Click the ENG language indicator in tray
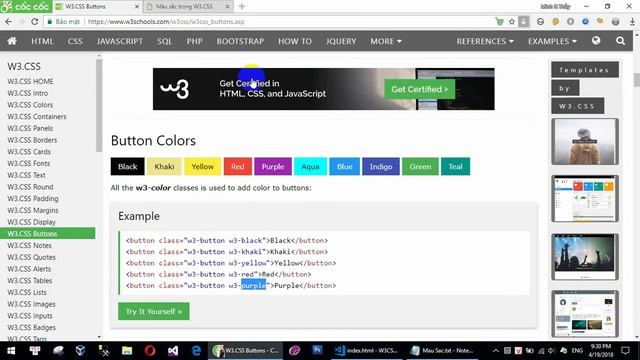640x360 pixels. [x=577, y=351]
